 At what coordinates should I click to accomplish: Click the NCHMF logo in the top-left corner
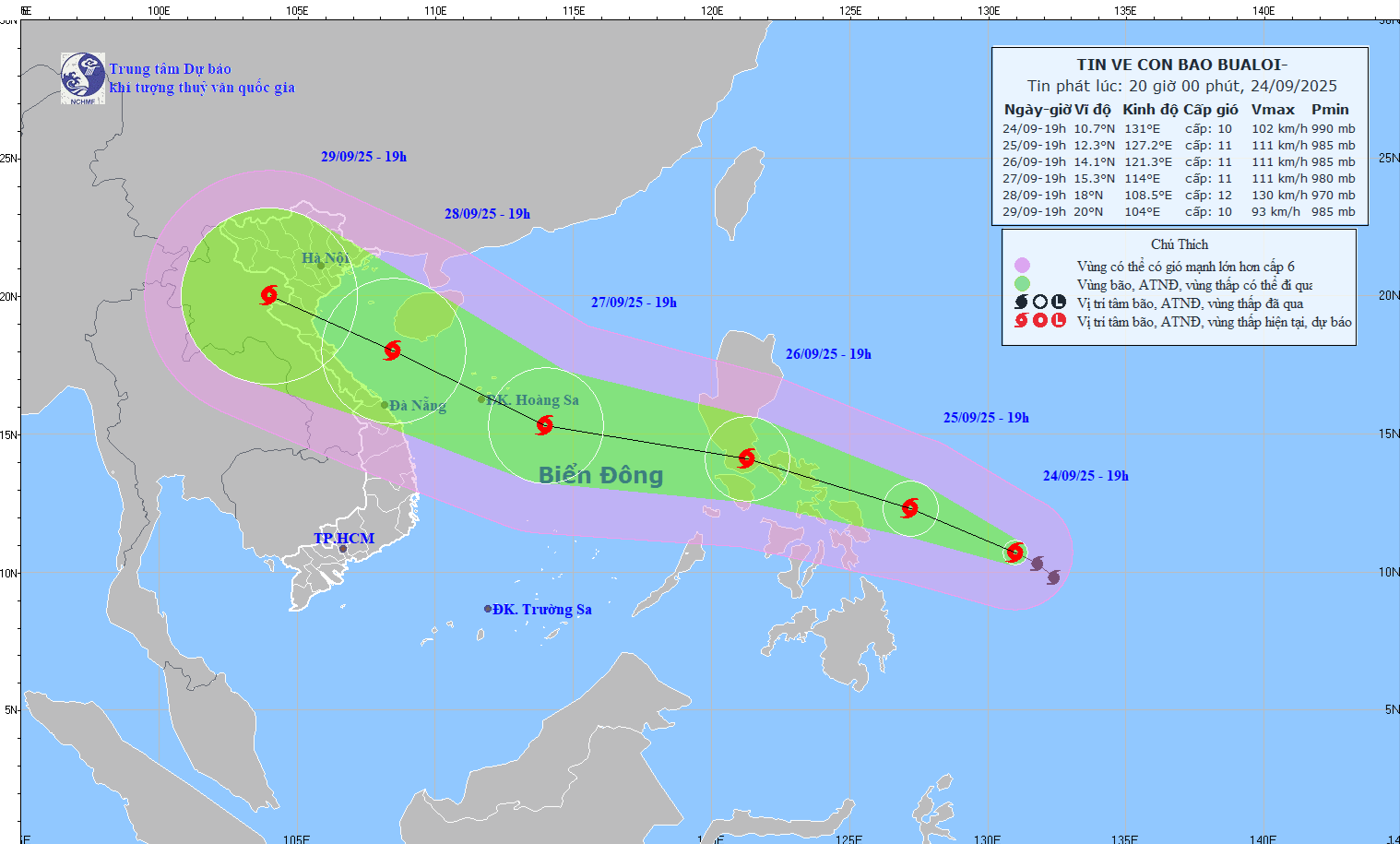(83, 77)
